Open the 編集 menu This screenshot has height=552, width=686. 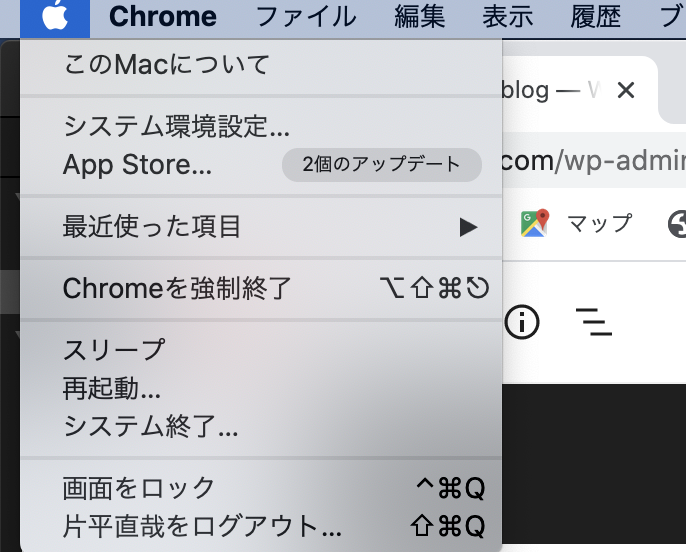click(x=420, y=17)
